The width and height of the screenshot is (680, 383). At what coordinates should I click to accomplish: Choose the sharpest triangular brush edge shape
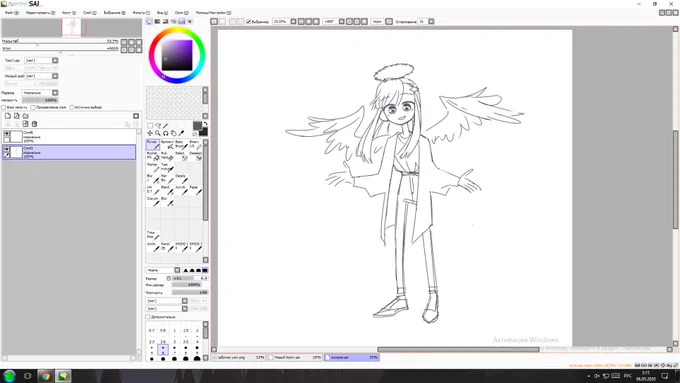(x=186, y=270)
